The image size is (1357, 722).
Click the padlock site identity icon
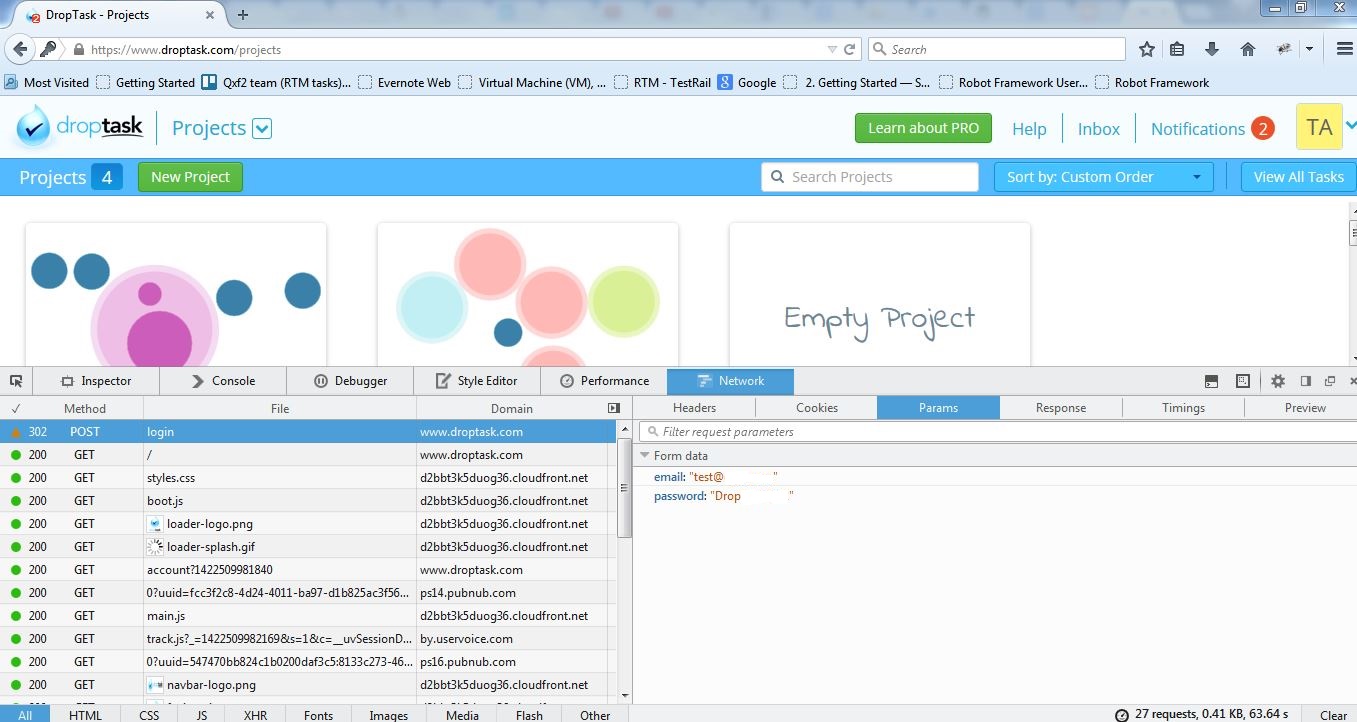coord(78,49)
